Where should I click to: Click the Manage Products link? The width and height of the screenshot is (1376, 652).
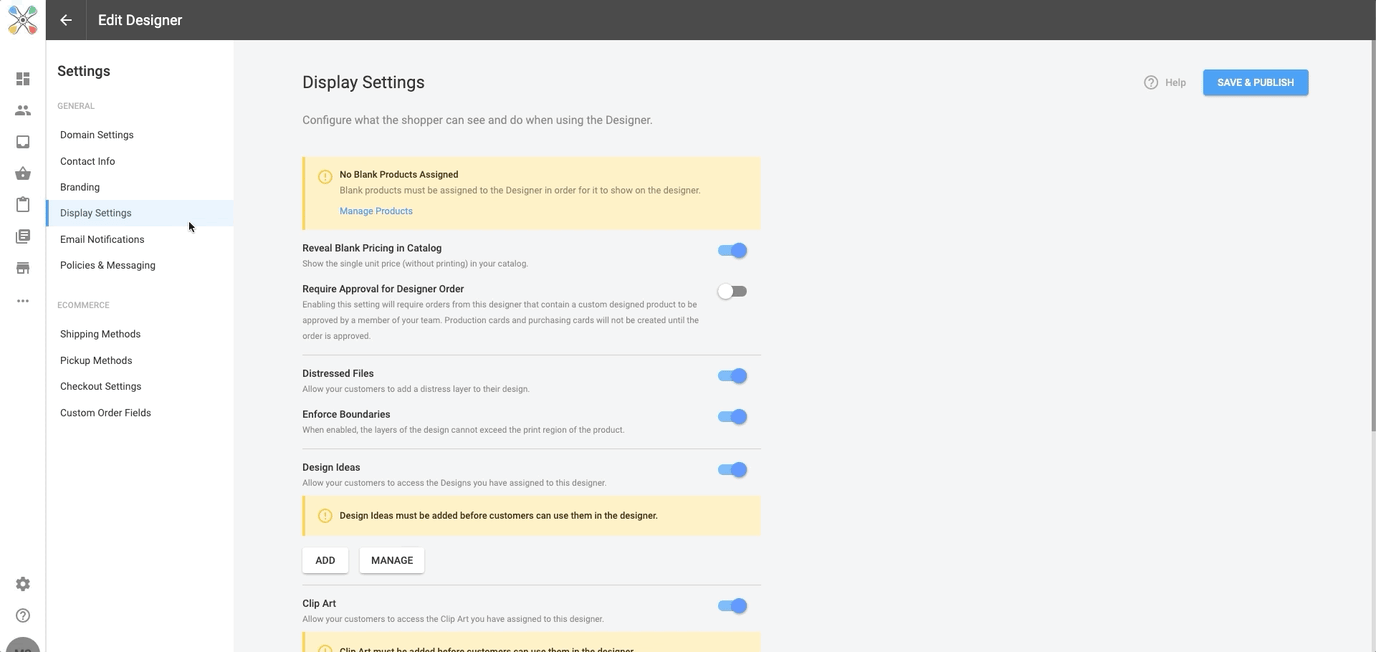(375, 211)
